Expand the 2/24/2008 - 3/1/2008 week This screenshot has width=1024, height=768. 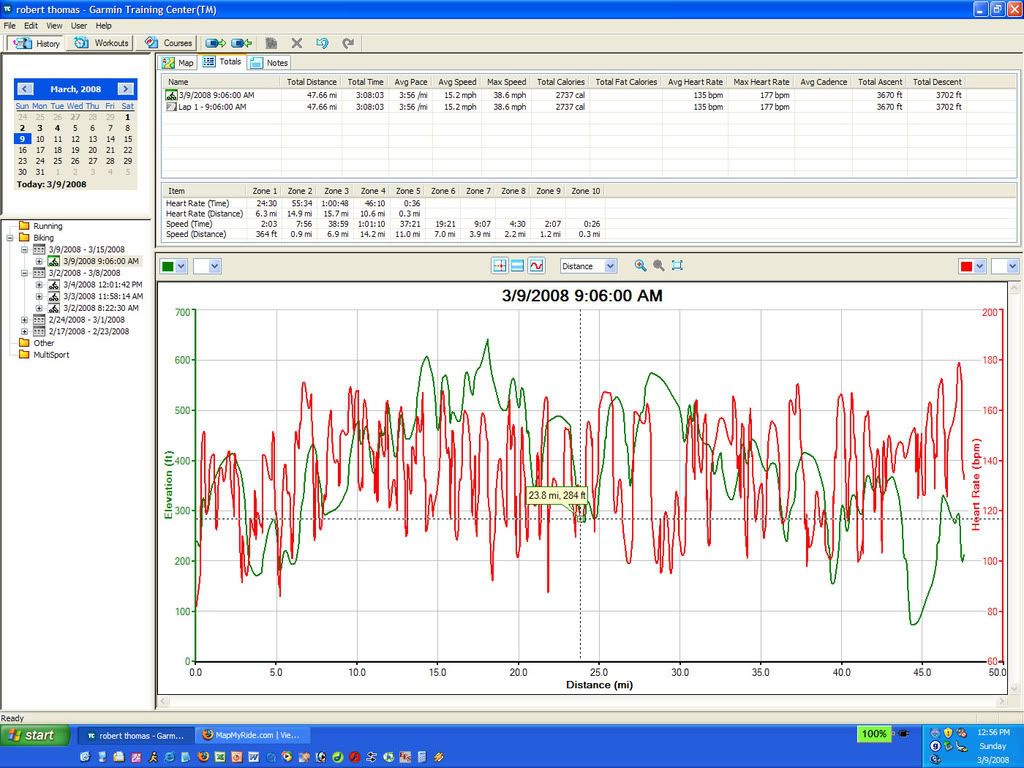(24, 320)
